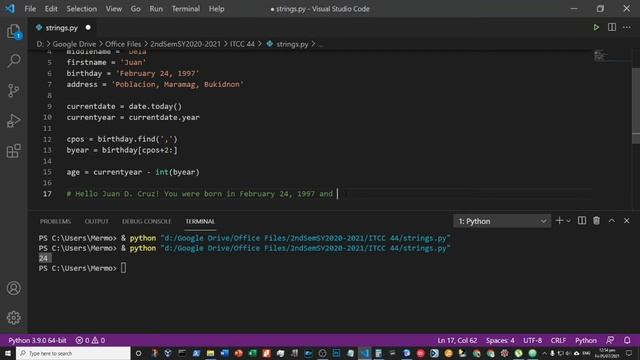Click taskbar clock and date

607,353
